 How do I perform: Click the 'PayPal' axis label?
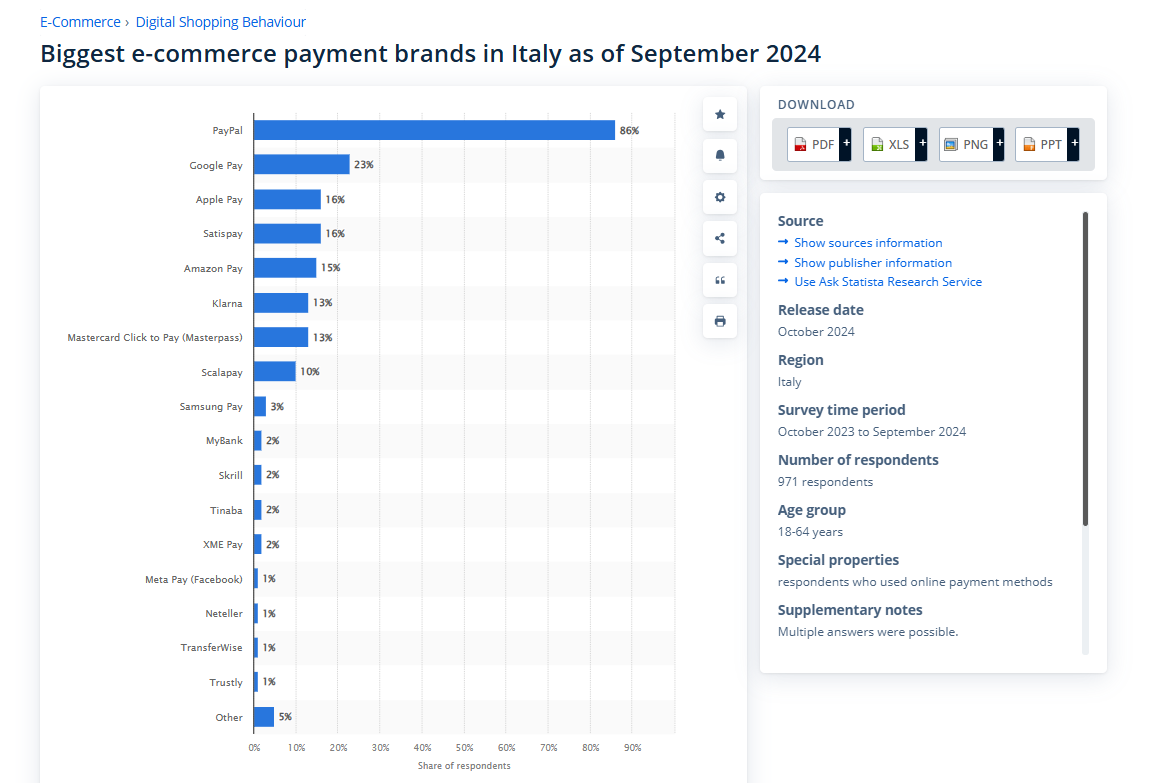[227, 130]
